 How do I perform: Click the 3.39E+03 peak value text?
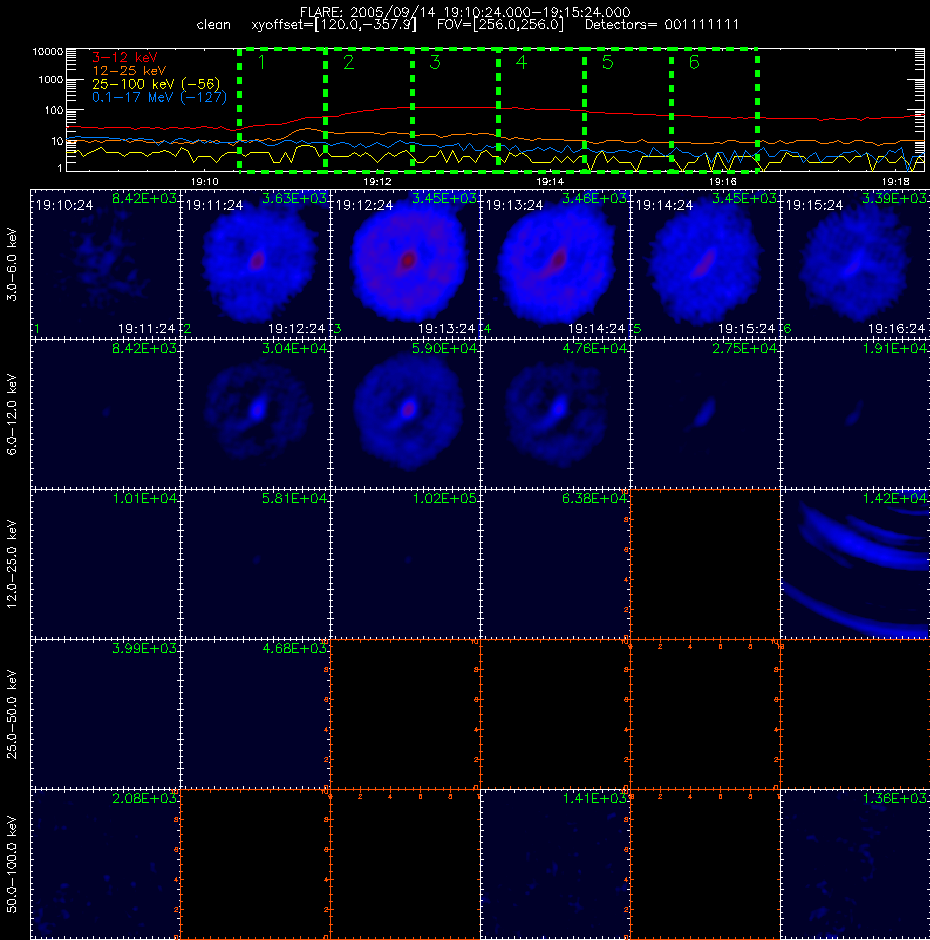895,198
